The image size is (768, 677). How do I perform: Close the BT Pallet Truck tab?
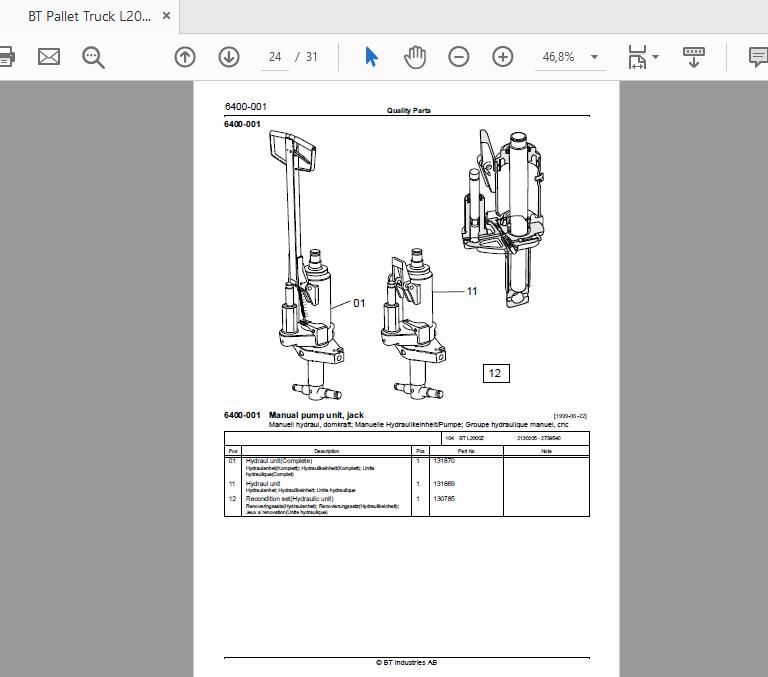click(x=167, y=16)
